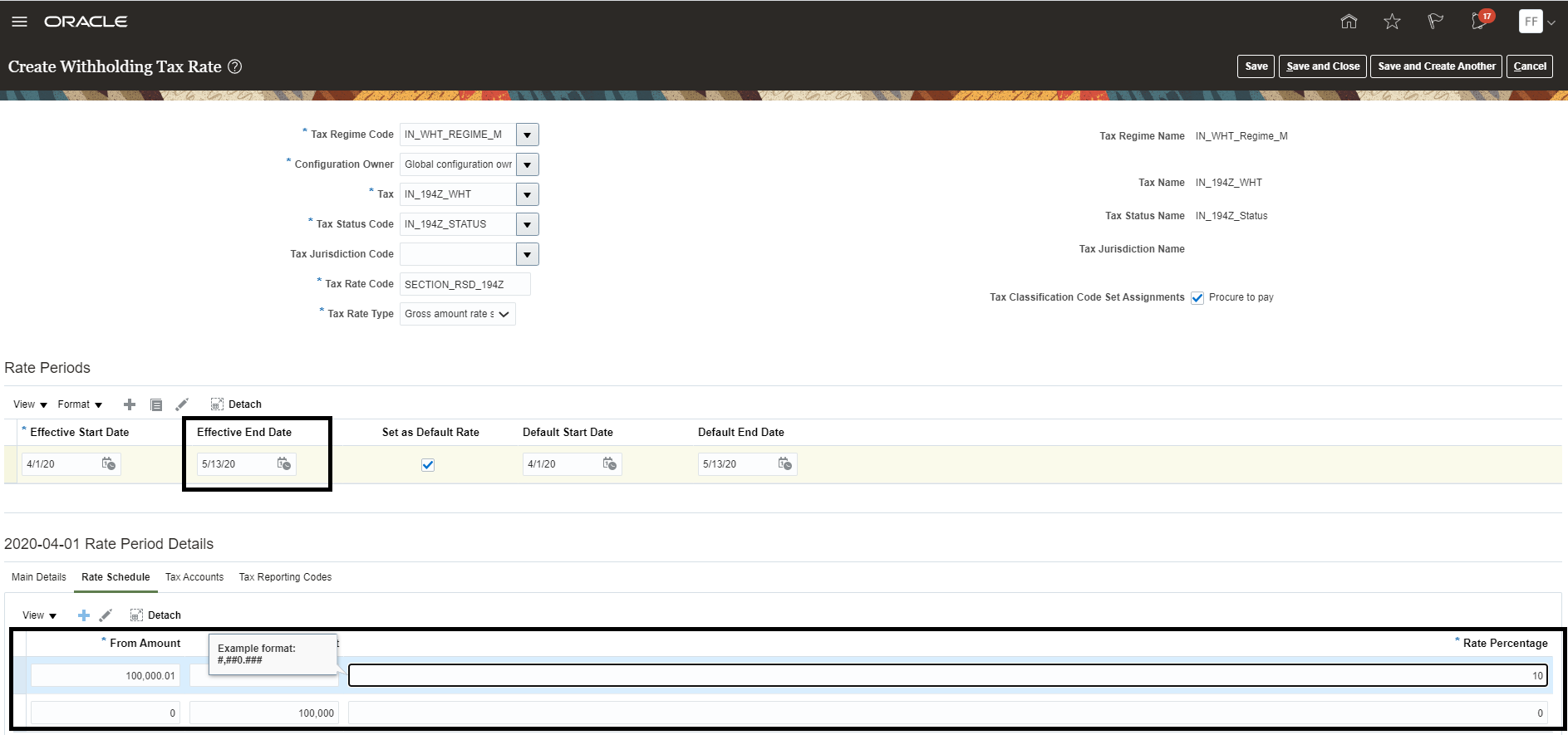This screenshot has height=735, width=1568.
Task: Click the Tax Regime Code text field
Action: 458,135
